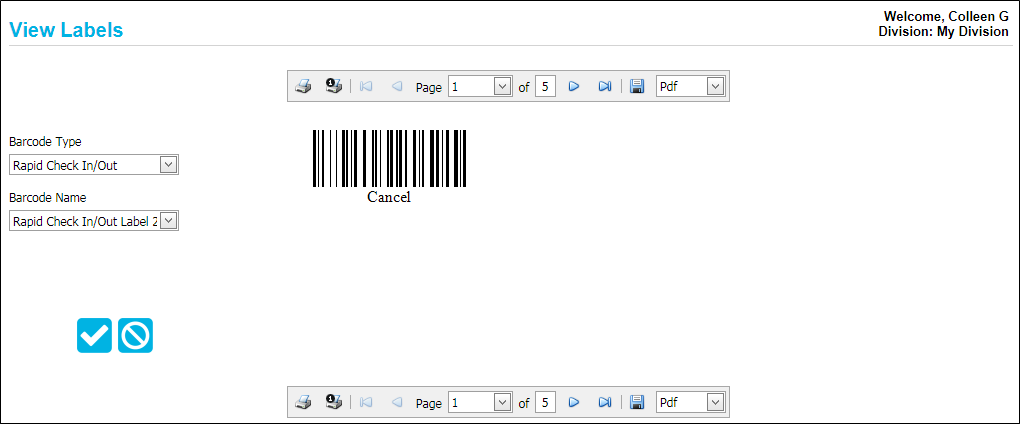Click the total pages field in top toolbar
Image resolution: width=1020 pixels, height=424 pixels.
(x=545, y=86)
